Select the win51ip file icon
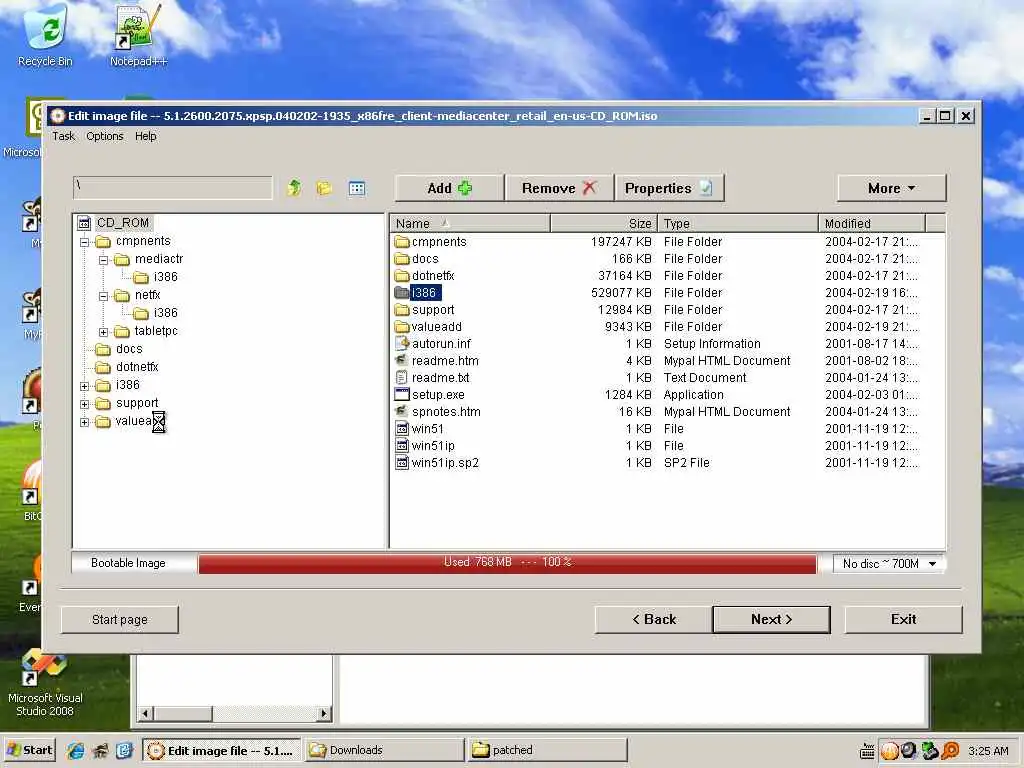The image size is (1024, 768). (x=402, y=445)
